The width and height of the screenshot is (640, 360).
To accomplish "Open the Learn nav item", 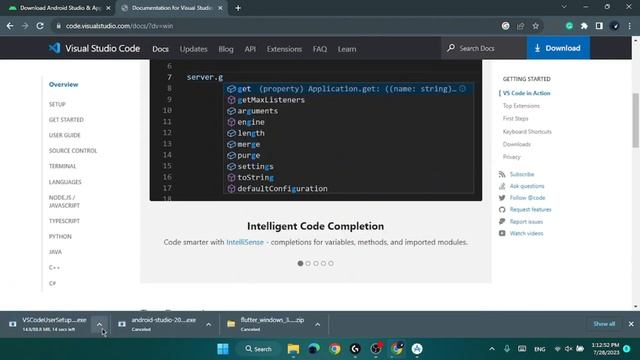I will point(347,49).
